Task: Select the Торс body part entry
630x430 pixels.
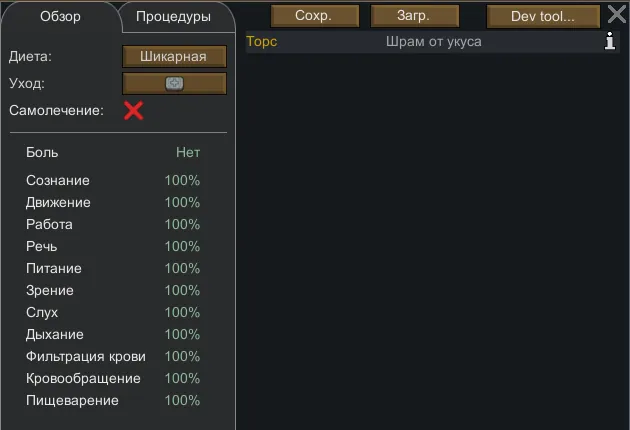Action: (262, 42)
